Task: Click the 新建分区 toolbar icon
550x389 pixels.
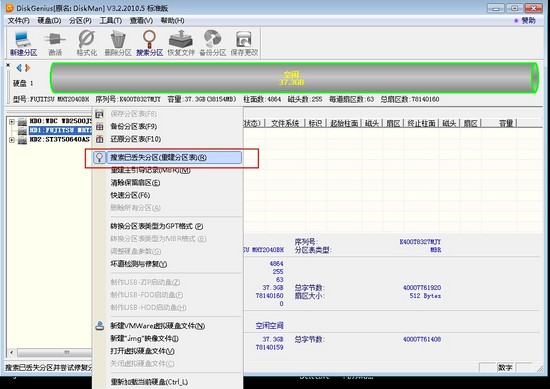Action: click(23, 43)
